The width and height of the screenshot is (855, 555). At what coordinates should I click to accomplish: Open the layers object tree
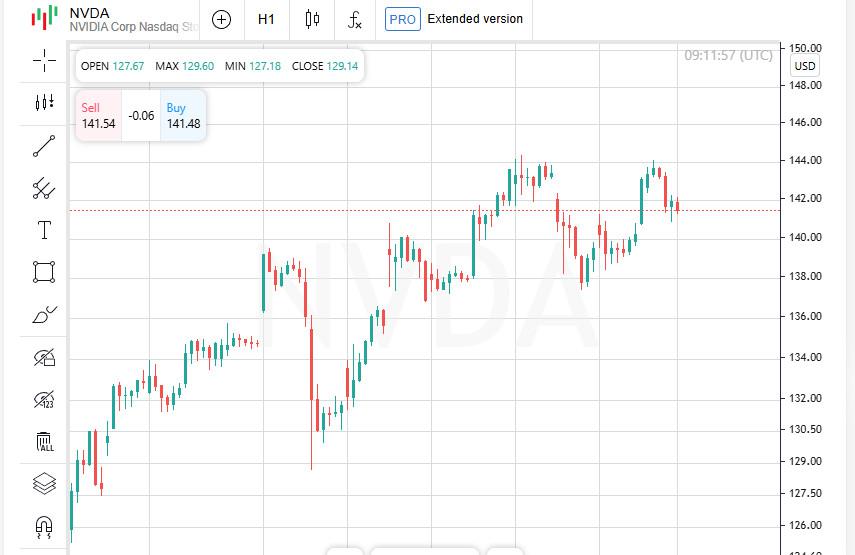point(44,484)
